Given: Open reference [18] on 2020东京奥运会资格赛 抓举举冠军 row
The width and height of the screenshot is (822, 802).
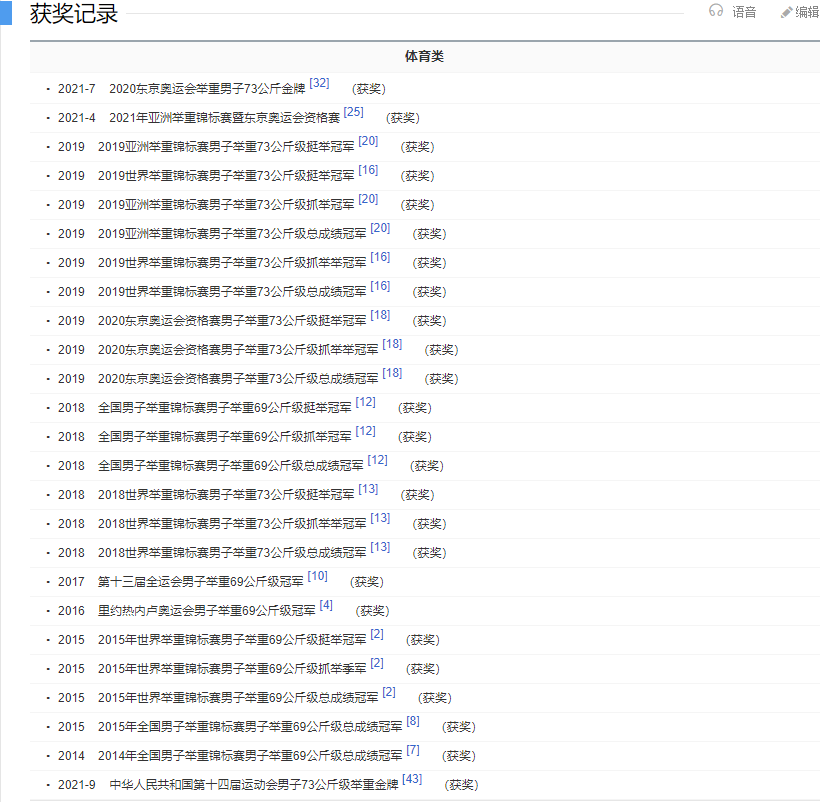Looking at the screenshot, I should pyautogui.click(x=392, y=344).
